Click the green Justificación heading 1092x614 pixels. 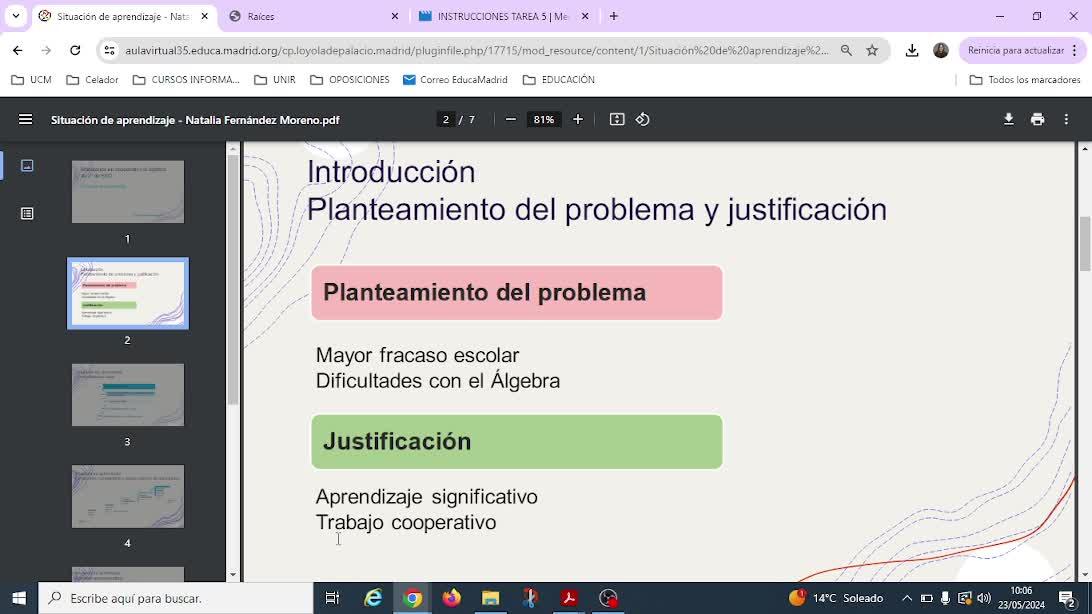[x=517, y=442]
